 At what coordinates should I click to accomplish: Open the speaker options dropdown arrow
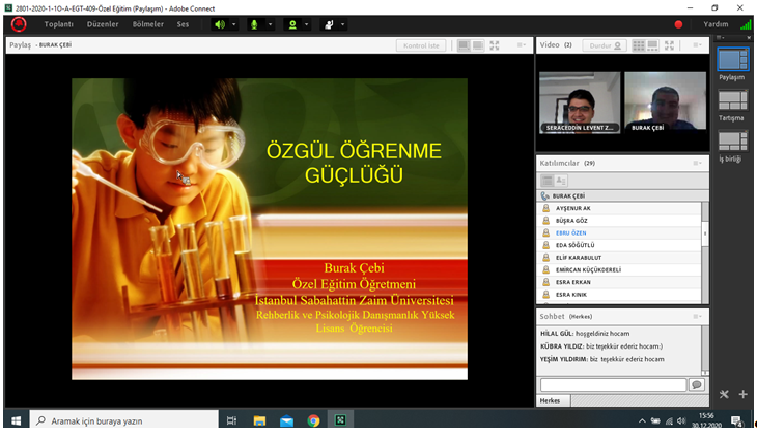pyautogui.click(x=233, y=24)
